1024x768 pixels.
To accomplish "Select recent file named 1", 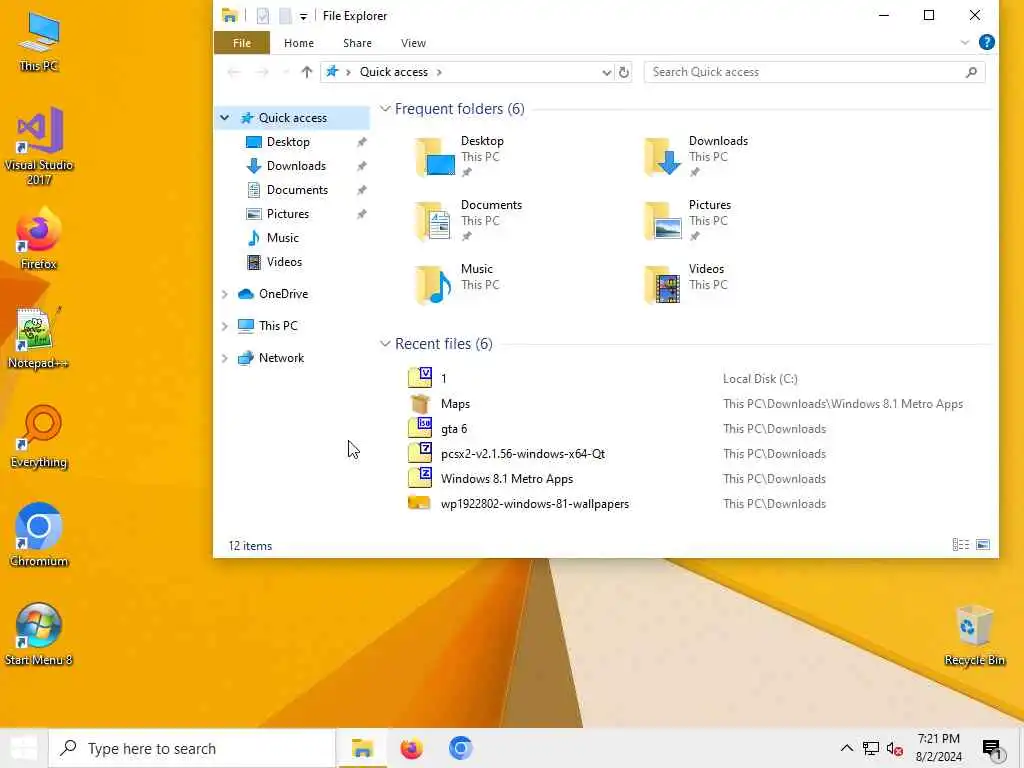I will pyautogui.click(x=443, y=379).
